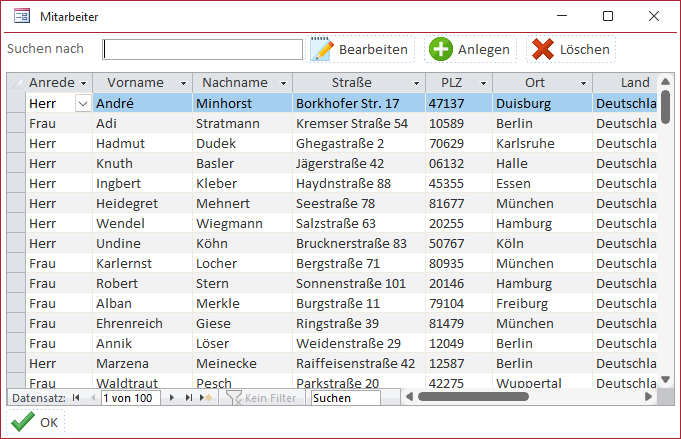Click record selector for the Alban Merkle row
The width and height of the screenshot is (681, 439).
tap(16, 303)
